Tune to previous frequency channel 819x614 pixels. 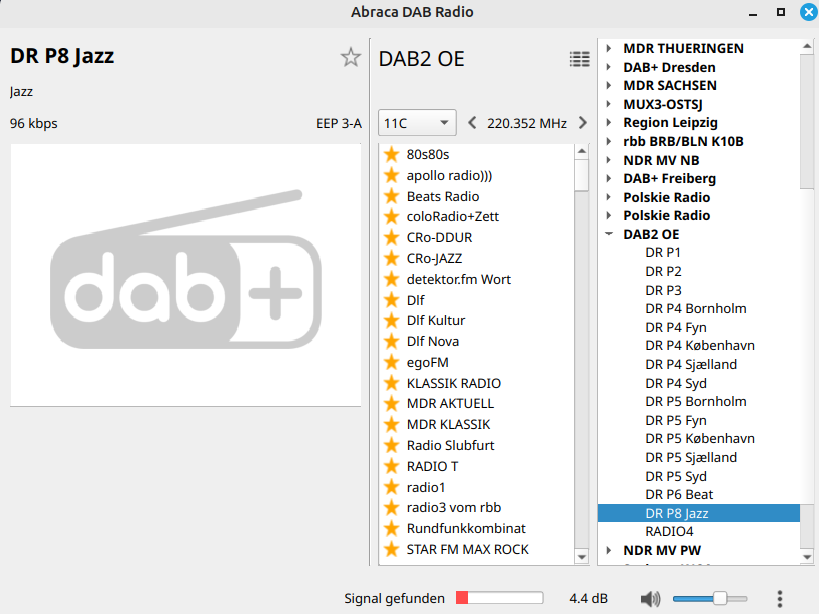[x=473, y=123]
